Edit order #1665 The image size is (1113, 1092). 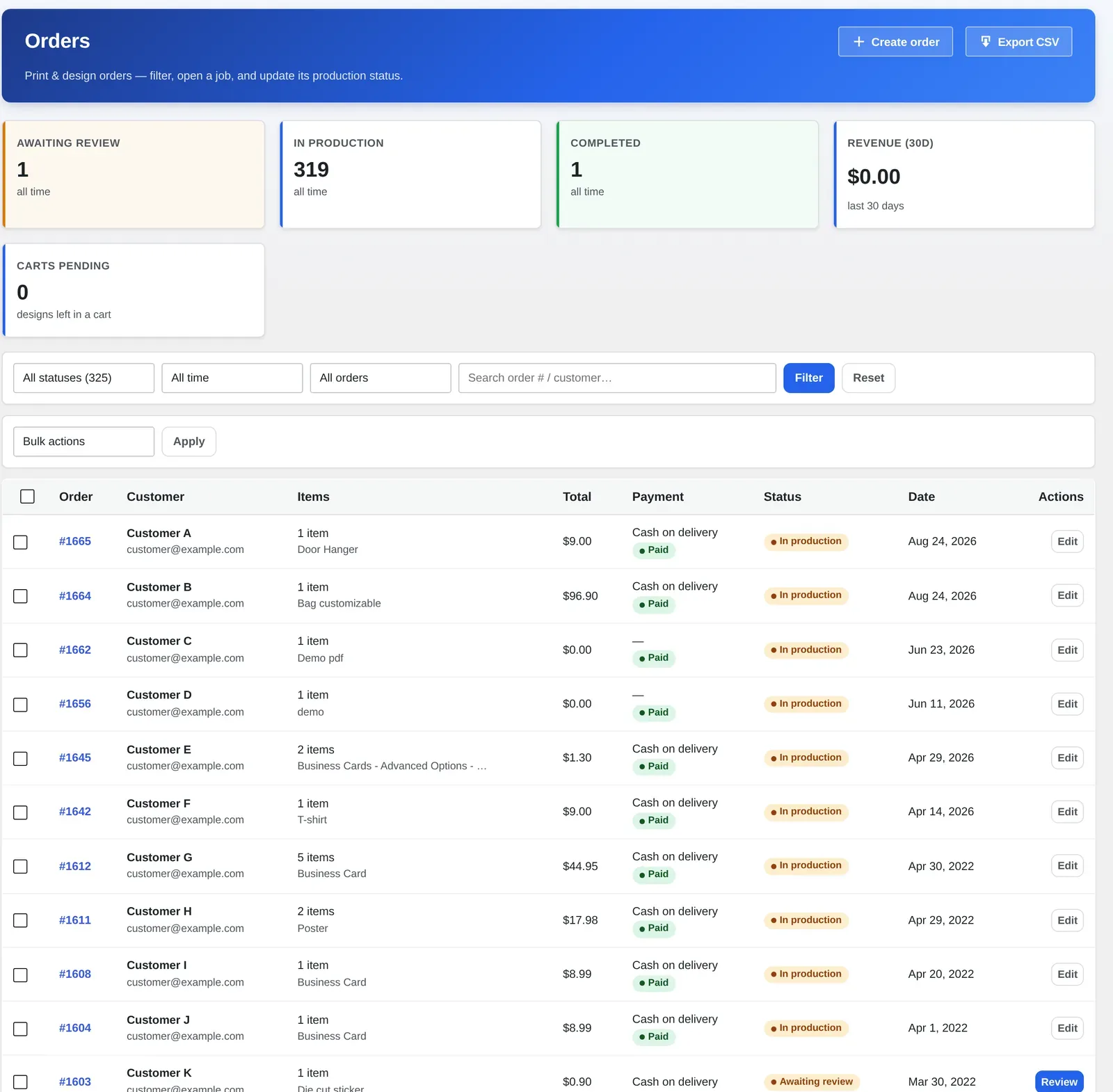(x=1067, y=541)
